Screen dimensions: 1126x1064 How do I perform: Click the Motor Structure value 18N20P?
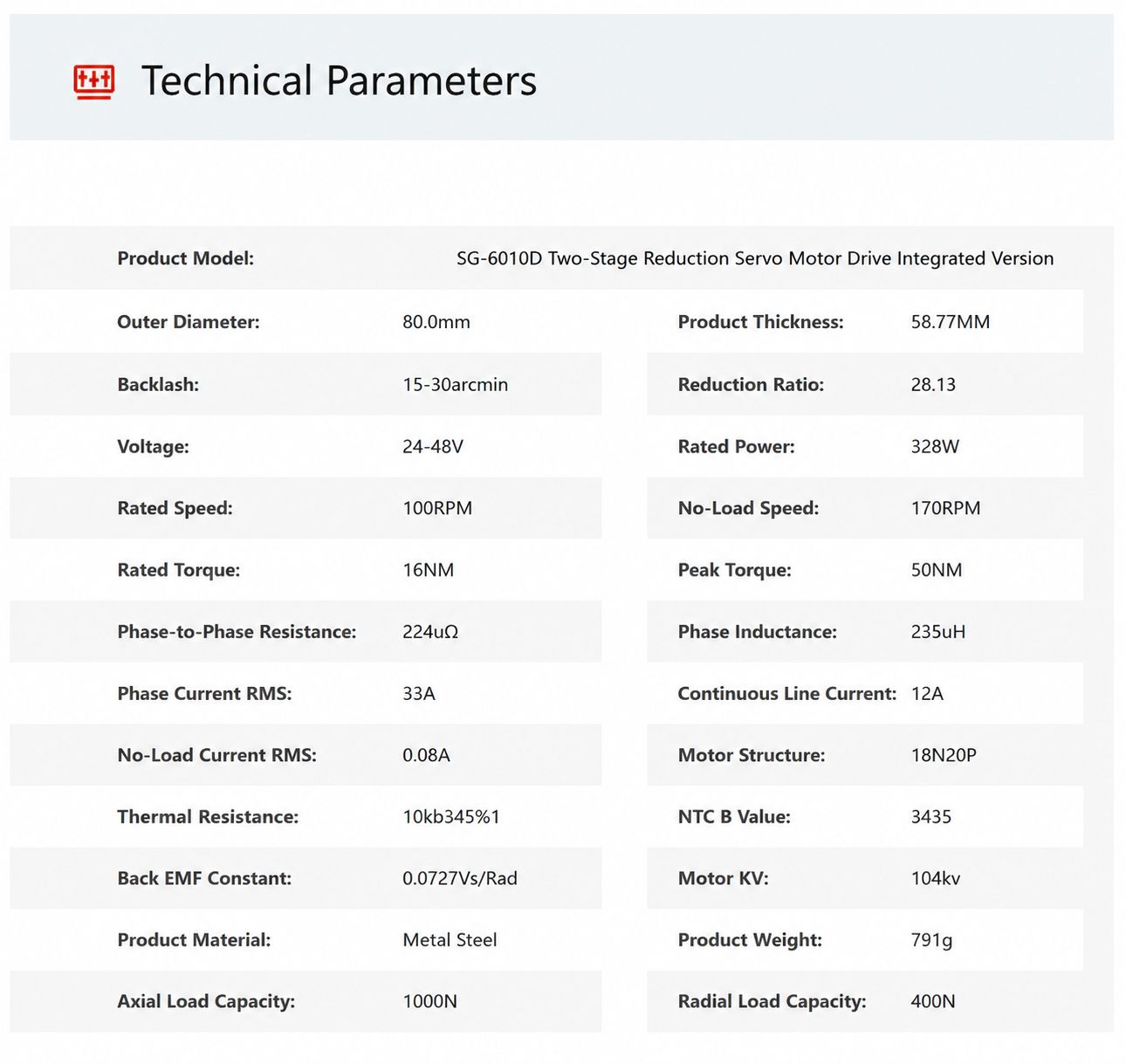click(x=944, y=755)
